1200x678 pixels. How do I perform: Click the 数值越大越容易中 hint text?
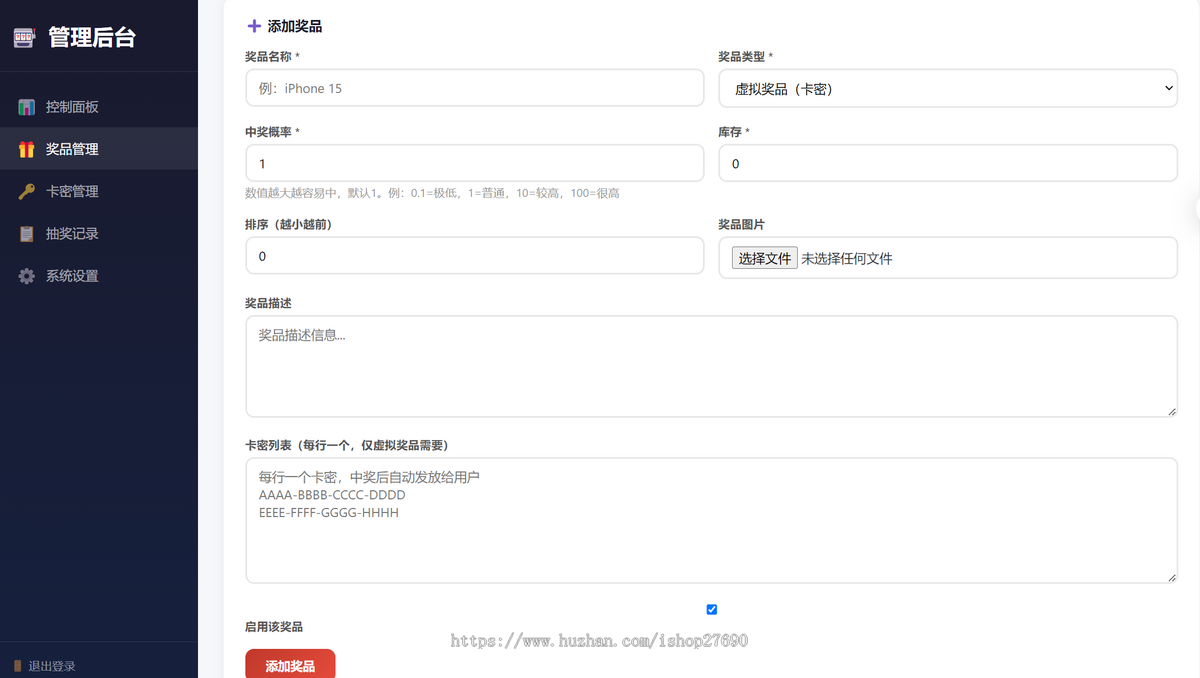pyautogui.click(x=432, y=193)
